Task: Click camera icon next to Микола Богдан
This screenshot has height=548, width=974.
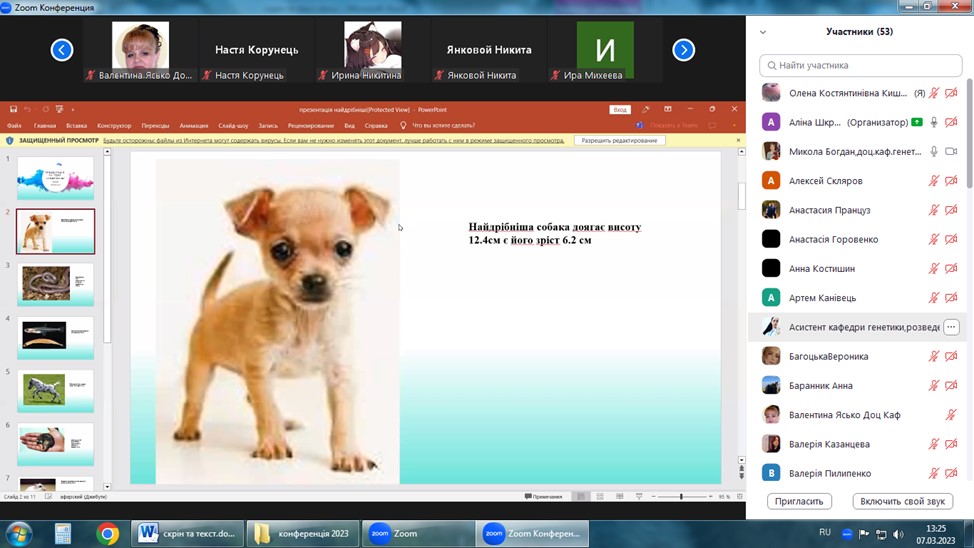Action: 951,151
